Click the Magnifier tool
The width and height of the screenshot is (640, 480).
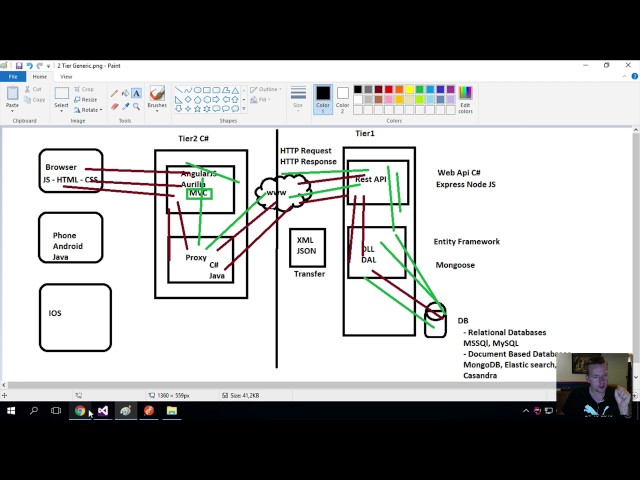[x=136, y=106]
